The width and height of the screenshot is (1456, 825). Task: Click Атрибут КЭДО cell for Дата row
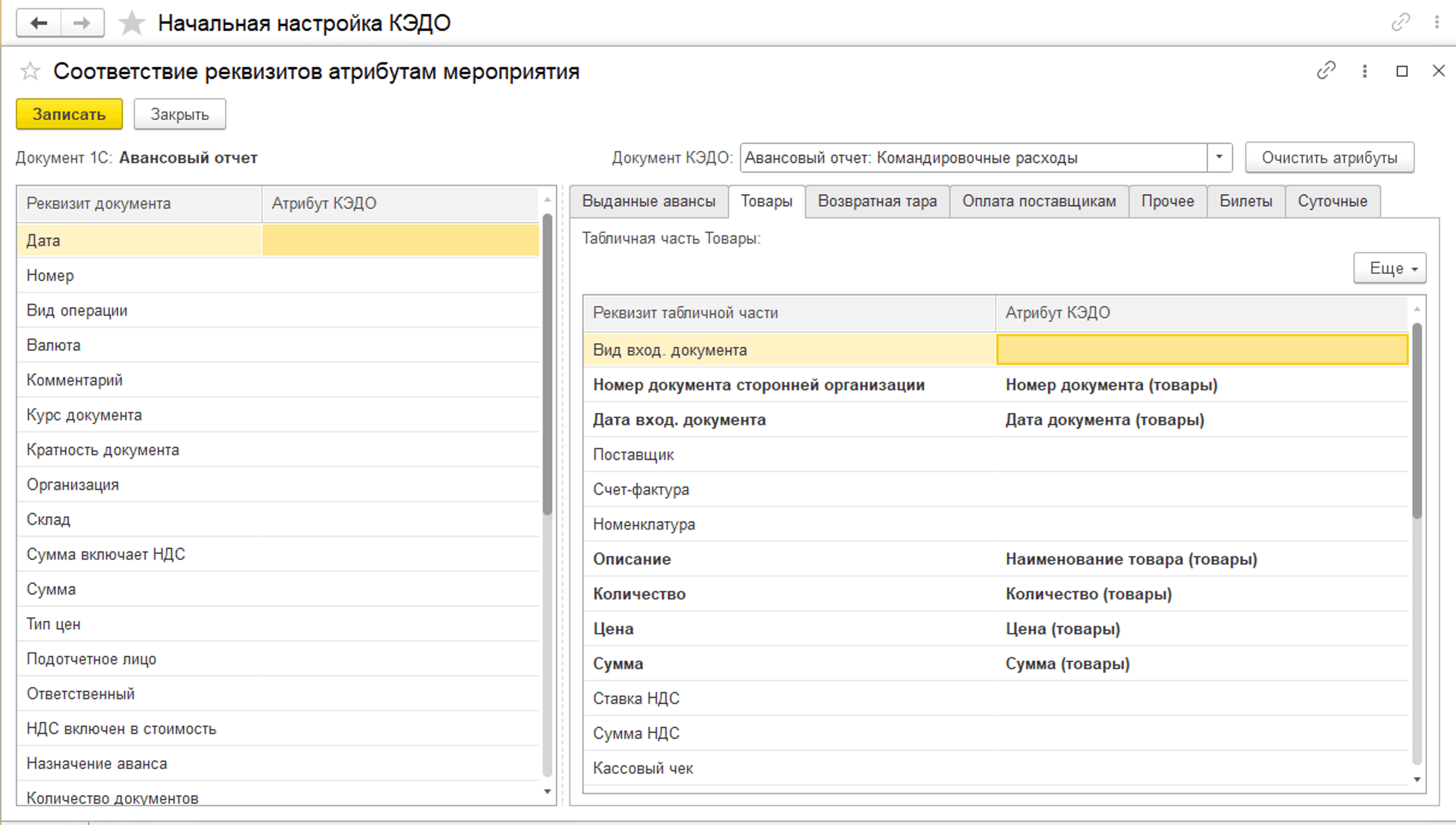[401, 241]
